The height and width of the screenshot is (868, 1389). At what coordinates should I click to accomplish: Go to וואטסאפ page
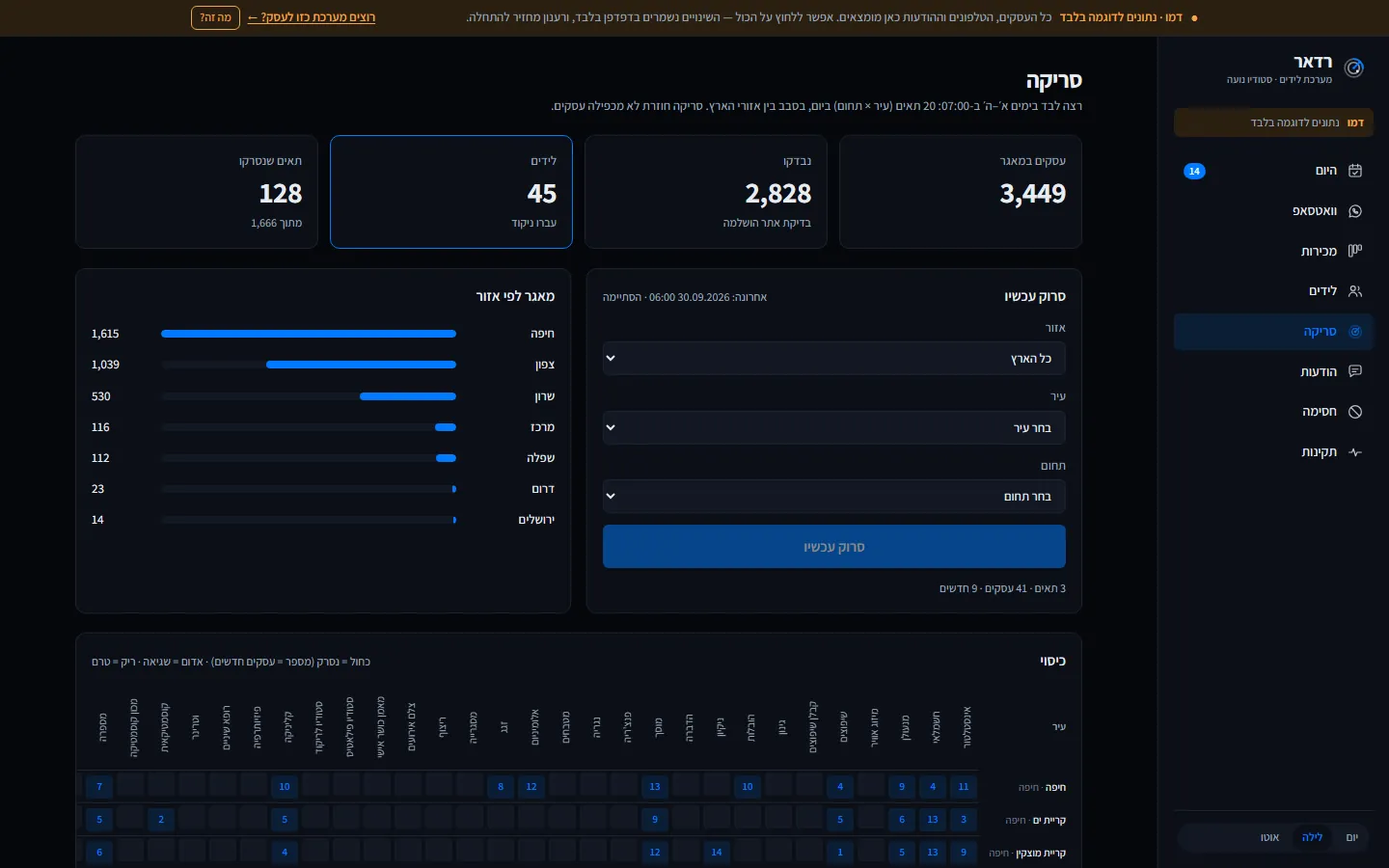point(1273,211)
